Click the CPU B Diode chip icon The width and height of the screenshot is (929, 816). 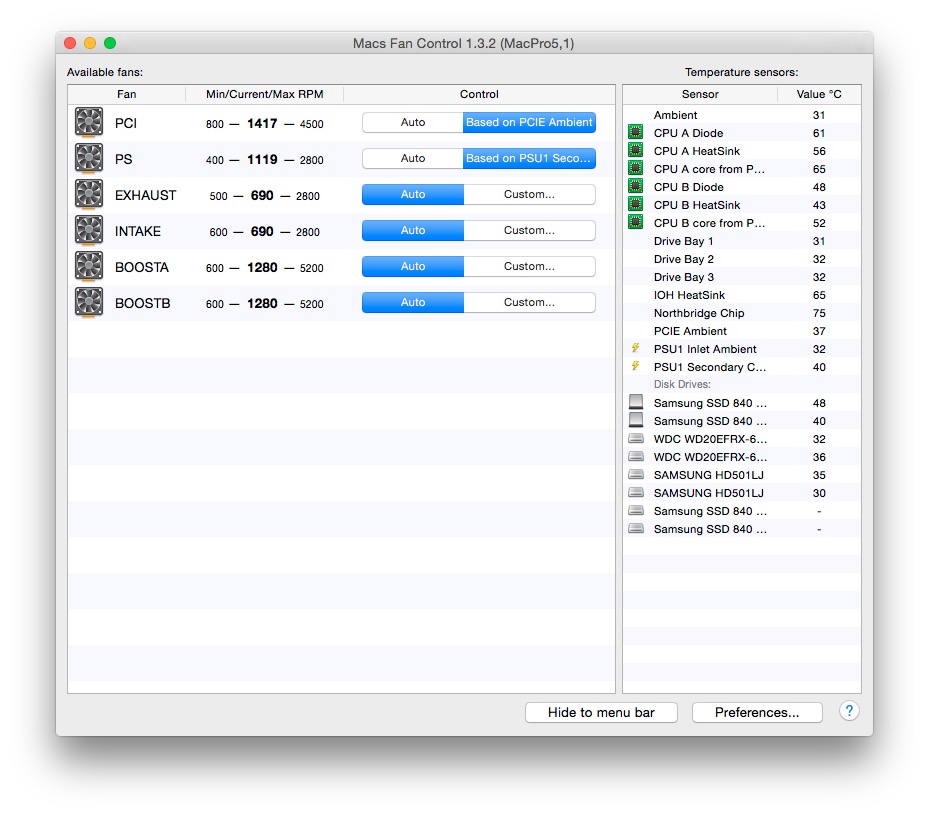point(636,186)
